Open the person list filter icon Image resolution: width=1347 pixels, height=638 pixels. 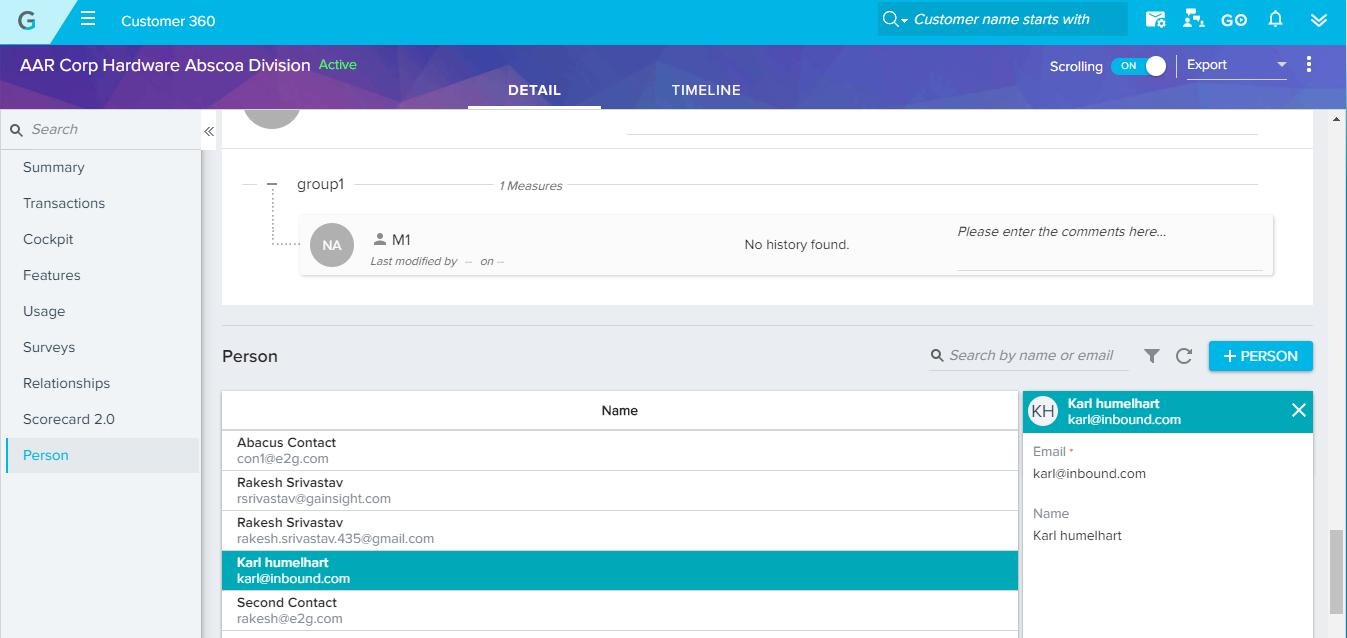click(1152, 356)
